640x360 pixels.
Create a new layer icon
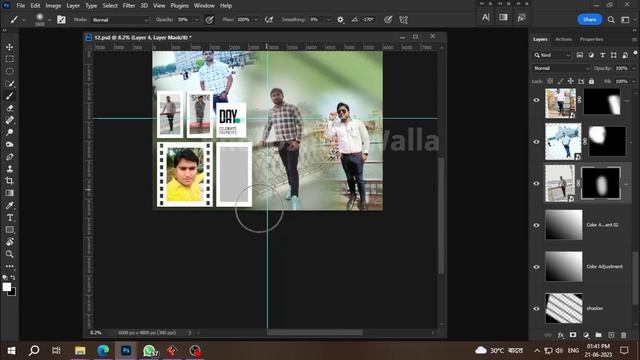(611, 335)
